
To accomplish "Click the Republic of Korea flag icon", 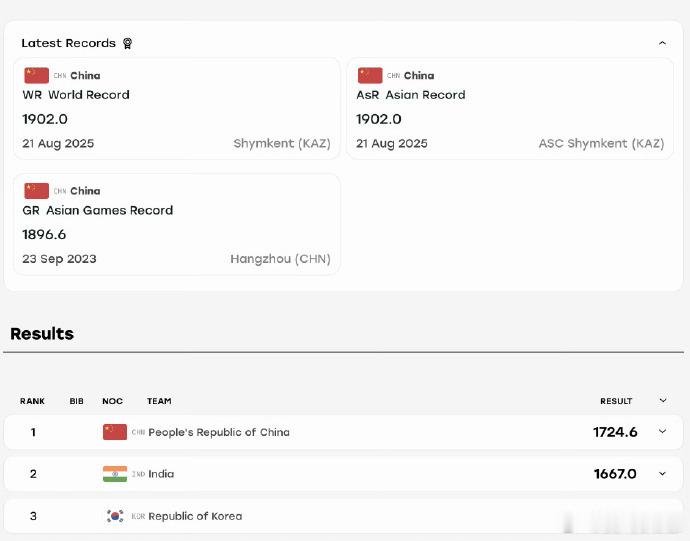I will [115, 516].
